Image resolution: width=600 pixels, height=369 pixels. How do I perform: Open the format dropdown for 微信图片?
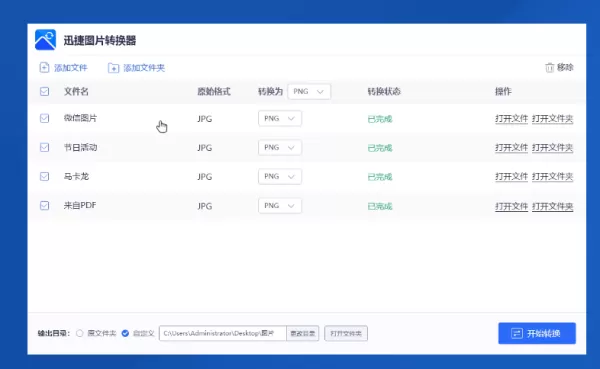[x=280, y=118]
